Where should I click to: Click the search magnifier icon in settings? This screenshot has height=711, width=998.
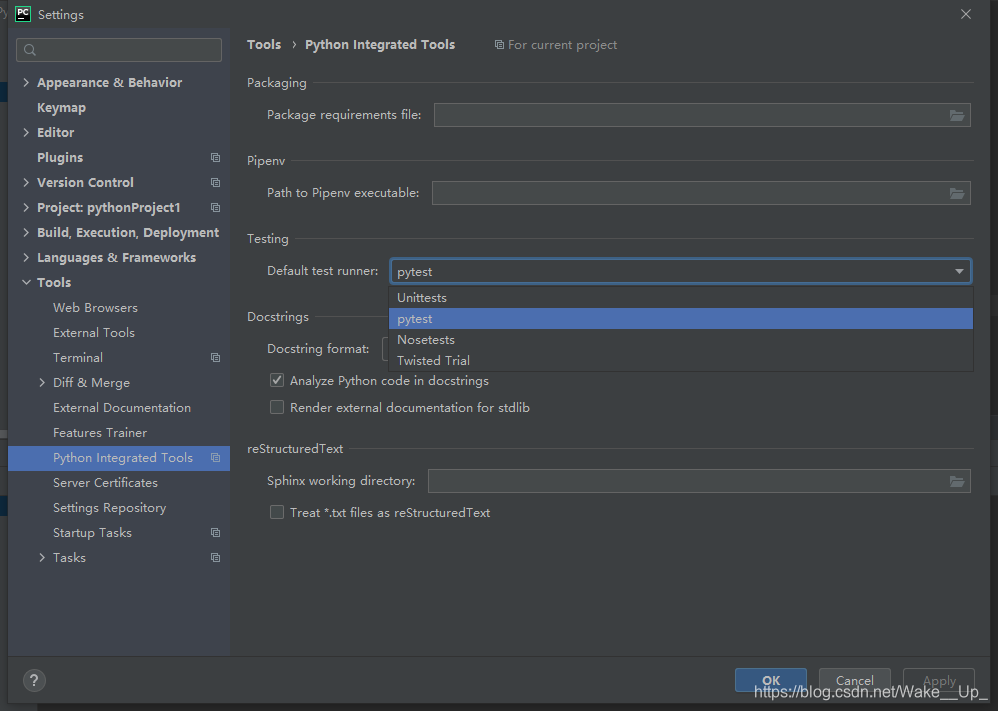pos(30,50)
